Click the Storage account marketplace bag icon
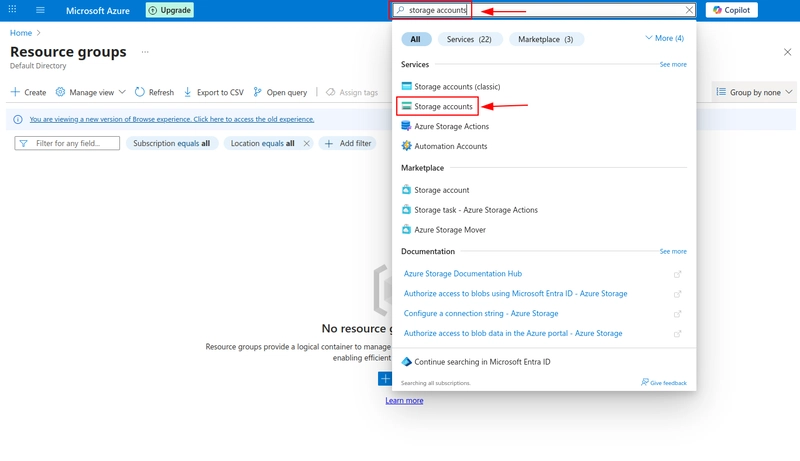This screenshot has height=461, width=800. 406,190
